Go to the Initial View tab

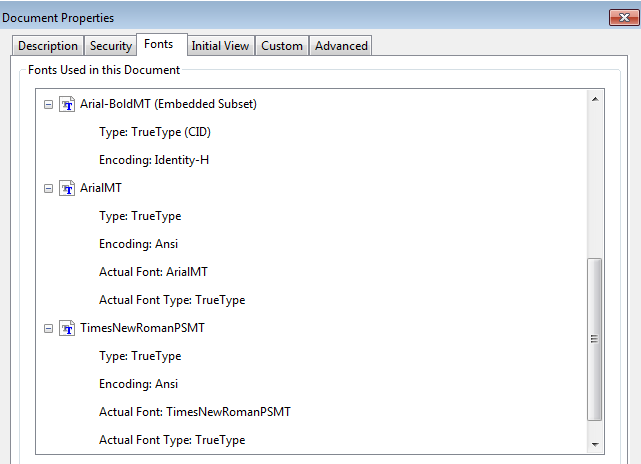pos(220,46)
